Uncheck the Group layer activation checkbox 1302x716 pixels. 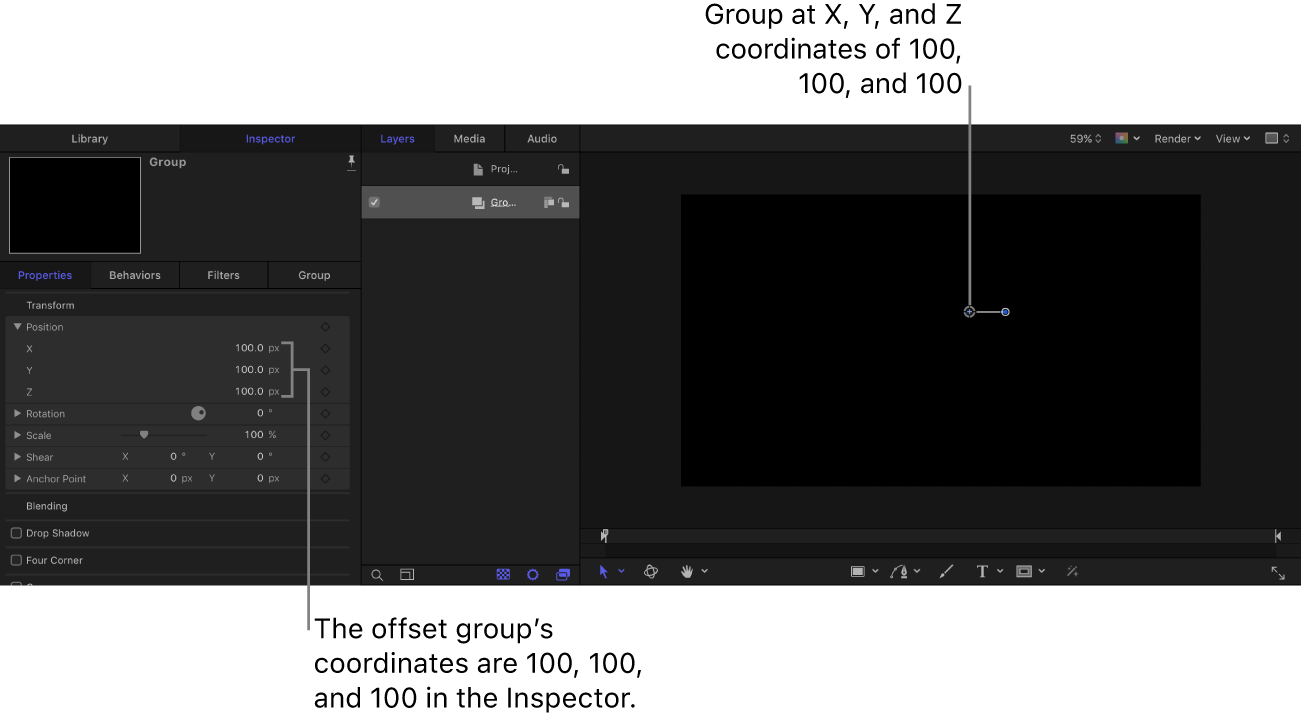[374, 202]
